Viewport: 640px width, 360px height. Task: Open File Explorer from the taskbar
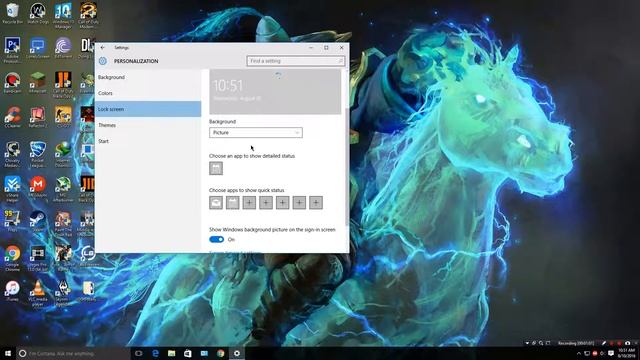tap(171, 353)
